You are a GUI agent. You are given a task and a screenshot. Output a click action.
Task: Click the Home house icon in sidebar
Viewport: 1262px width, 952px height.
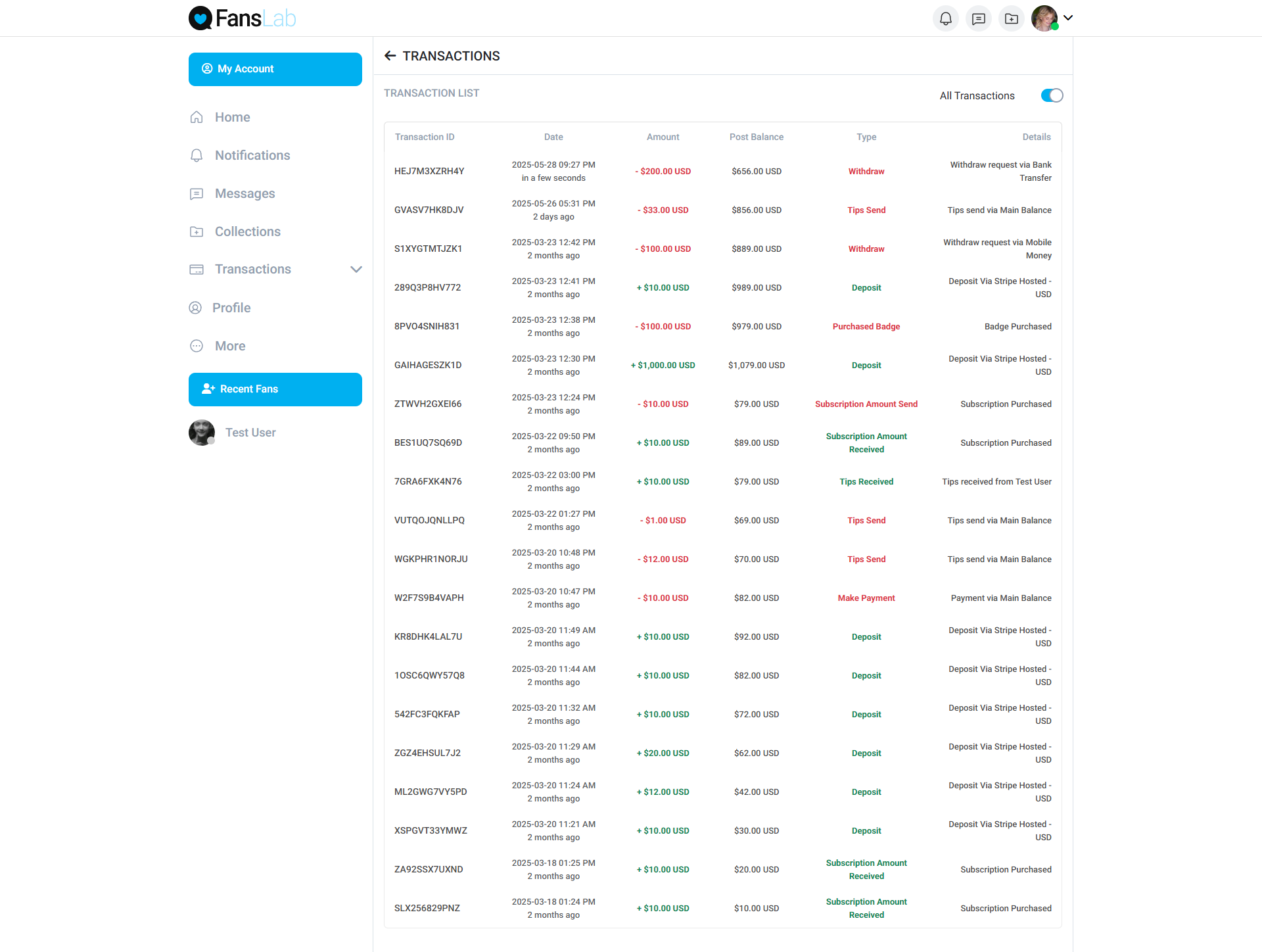pyautogui.click(x=197, y=117)
